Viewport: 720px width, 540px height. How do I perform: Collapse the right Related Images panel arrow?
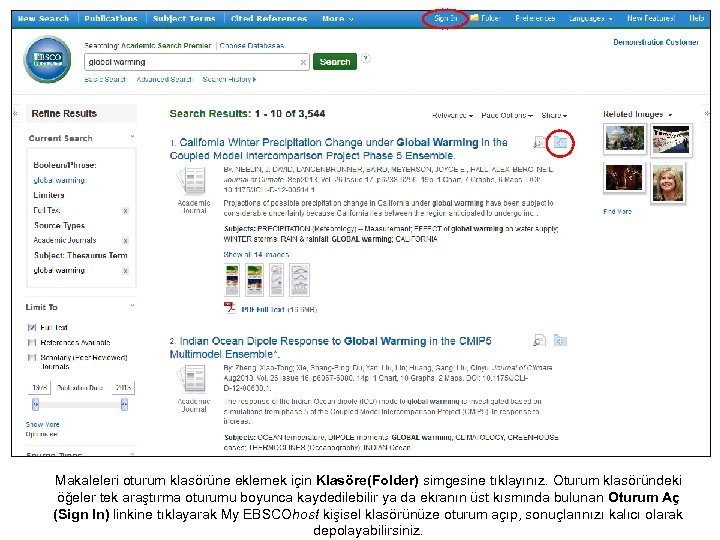(x=707, y=113)
